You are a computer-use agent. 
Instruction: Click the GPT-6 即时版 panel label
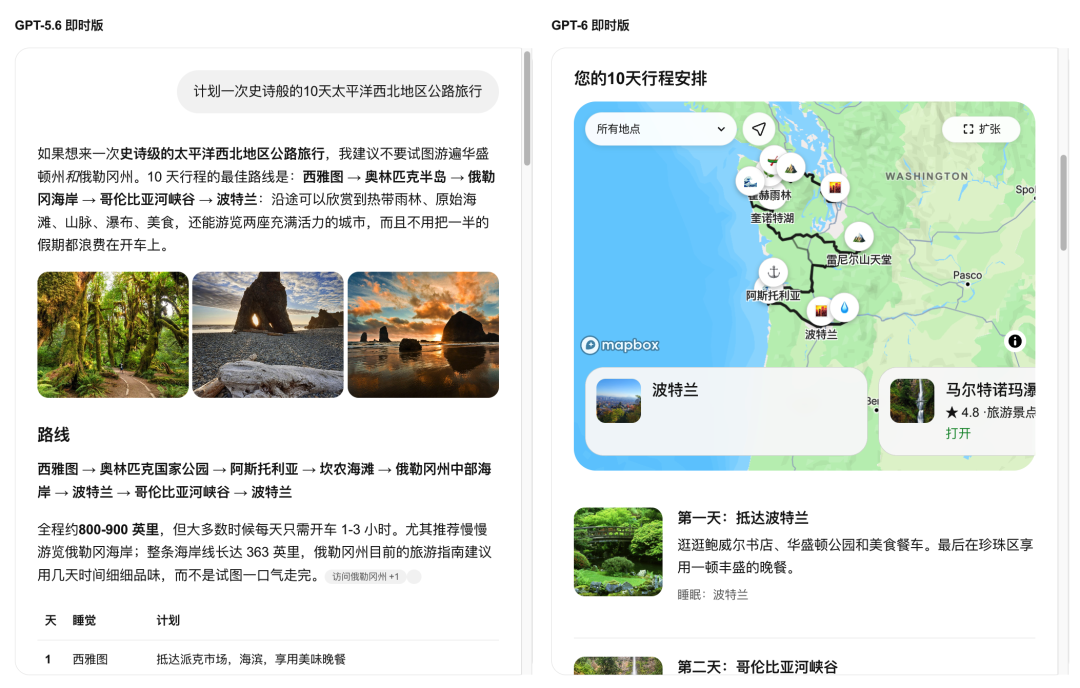590,25
